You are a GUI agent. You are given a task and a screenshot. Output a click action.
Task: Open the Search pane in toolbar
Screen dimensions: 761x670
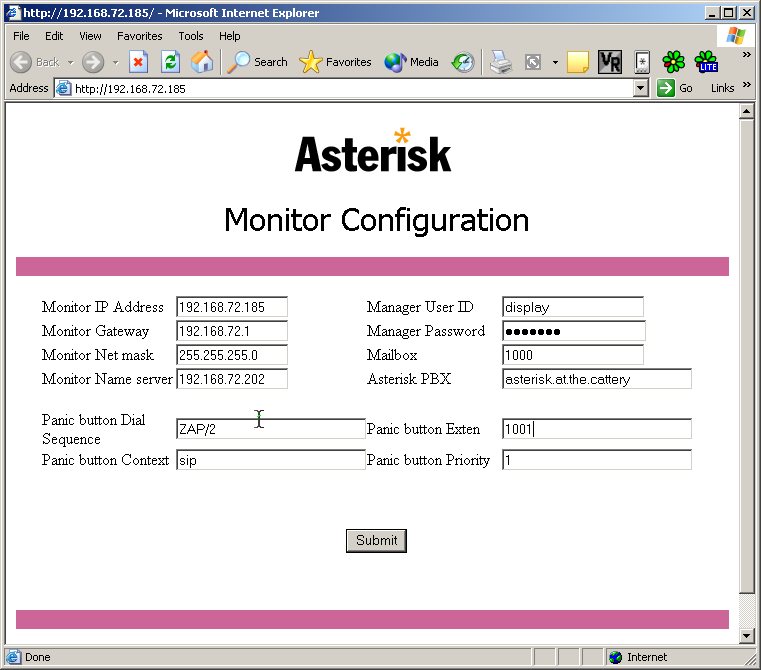(x=258, y=62)
